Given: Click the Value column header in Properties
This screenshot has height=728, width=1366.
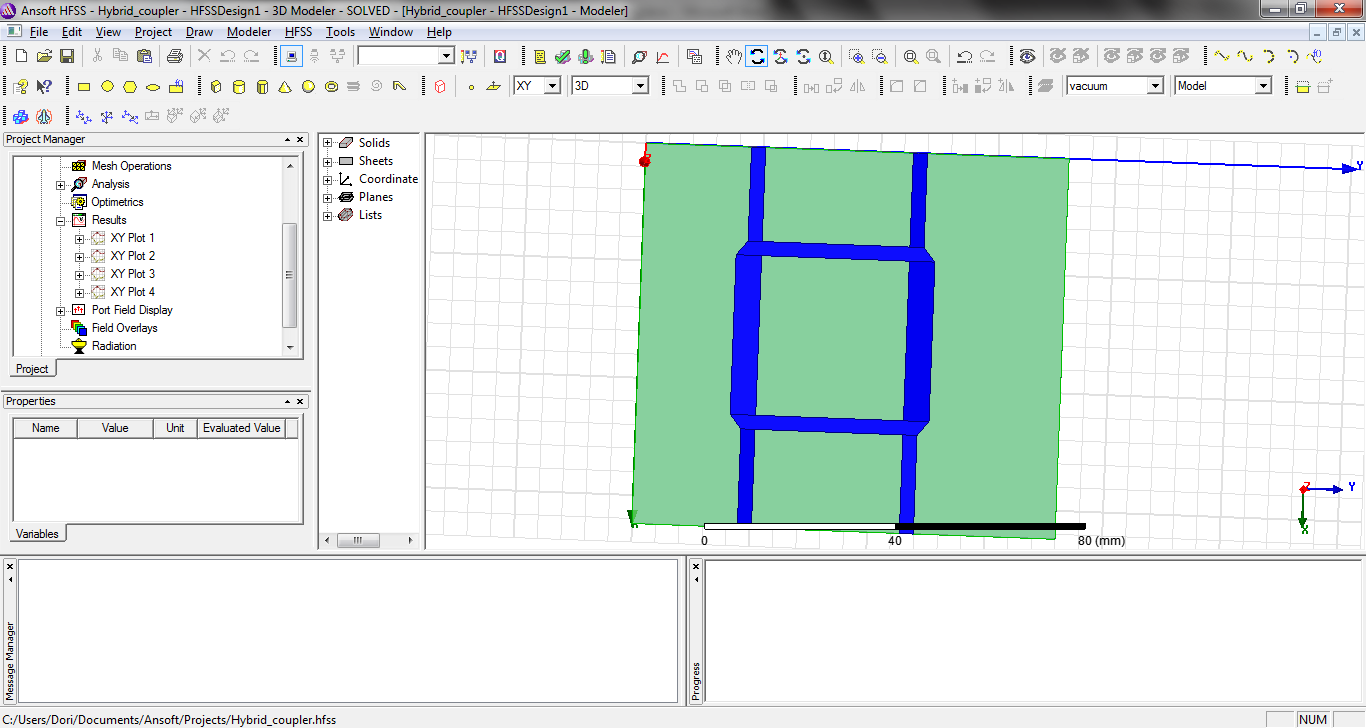Looking at the screenshot, I should click(x=115, y=428).
